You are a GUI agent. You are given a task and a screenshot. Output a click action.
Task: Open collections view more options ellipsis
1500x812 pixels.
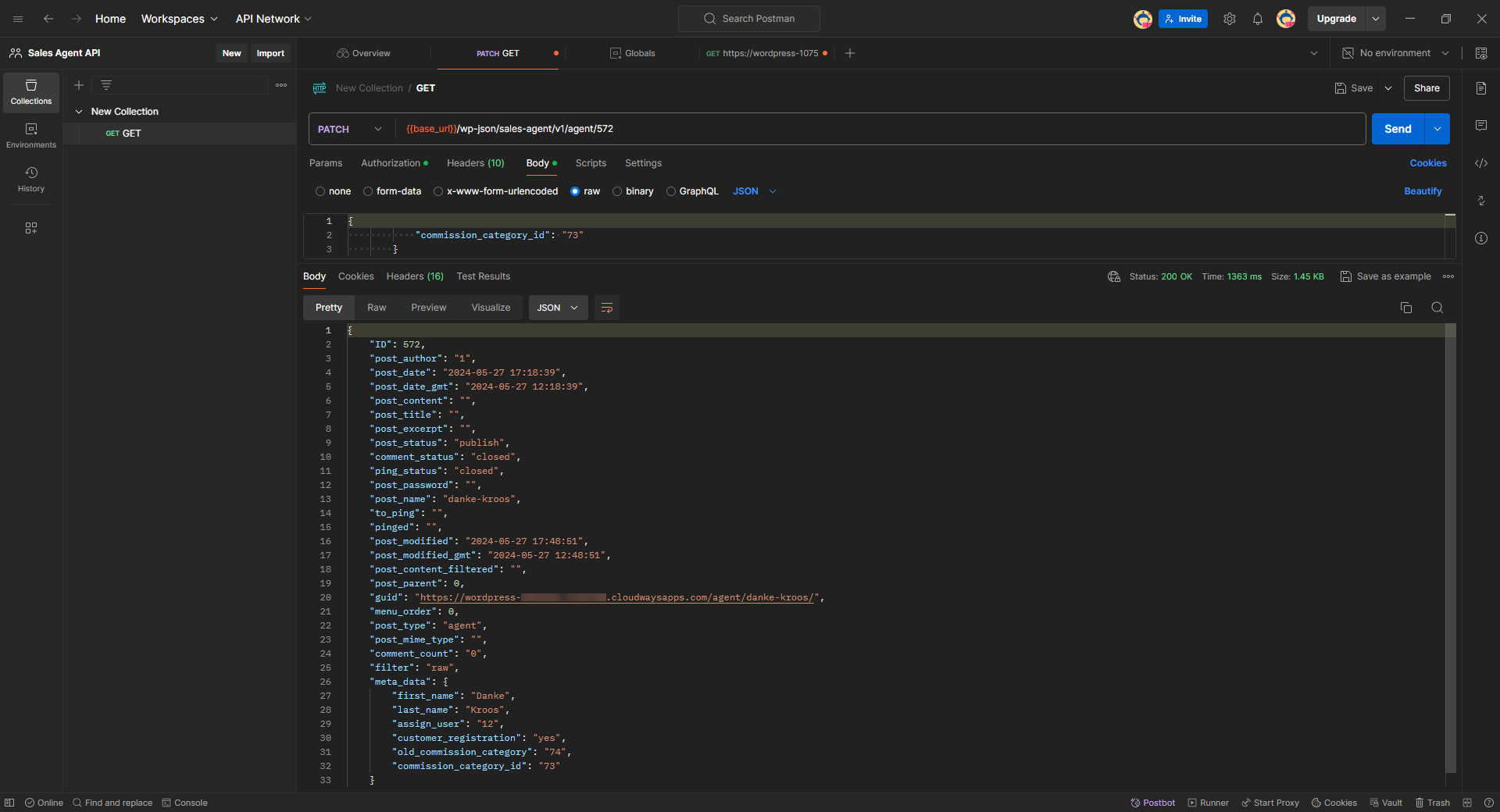(281, 85)
